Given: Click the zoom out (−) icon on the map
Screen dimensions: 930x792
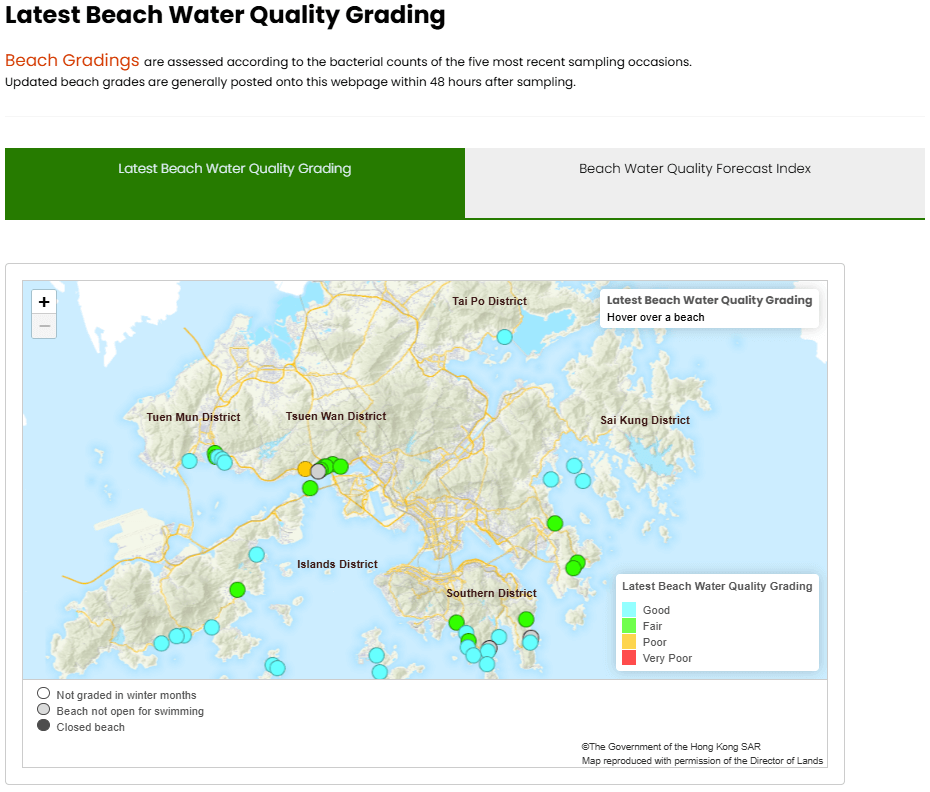Looking at the screenshot, I should click(x=43, y=326).
